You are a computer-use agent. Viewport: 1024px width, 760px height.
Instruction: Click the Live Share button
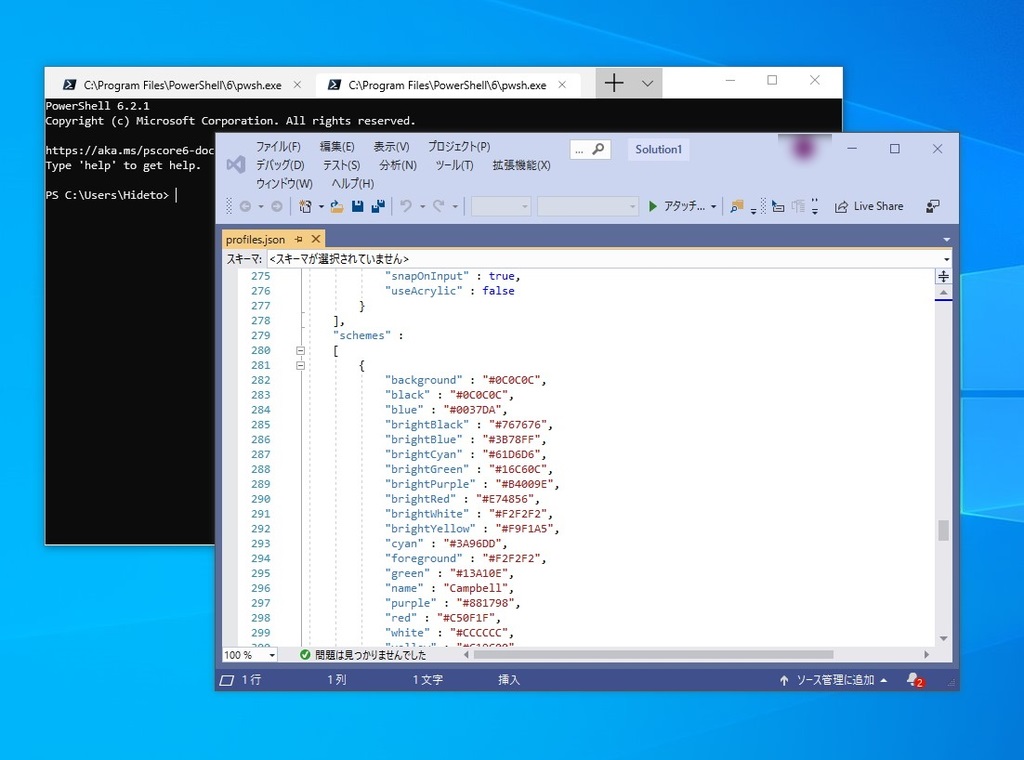click(x=870, y=206)
